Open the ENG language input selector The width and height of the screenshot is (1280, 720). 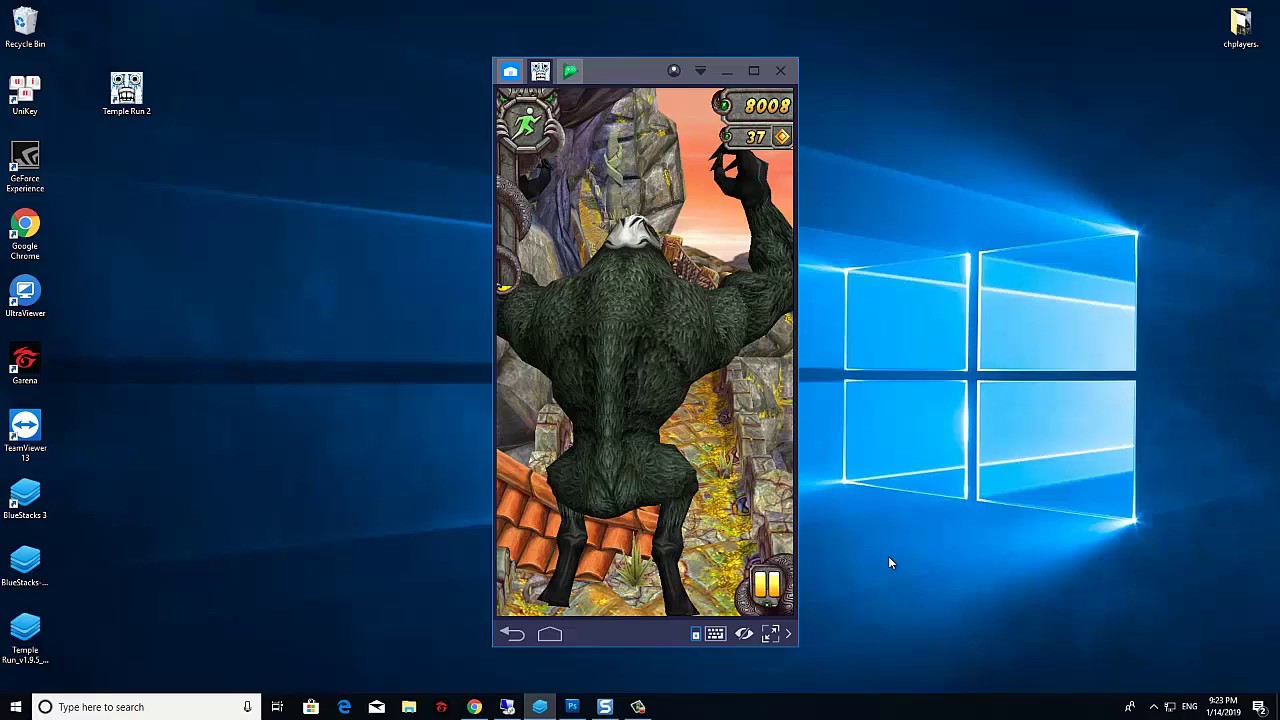pyautogui.click(x=1189, y=707)
